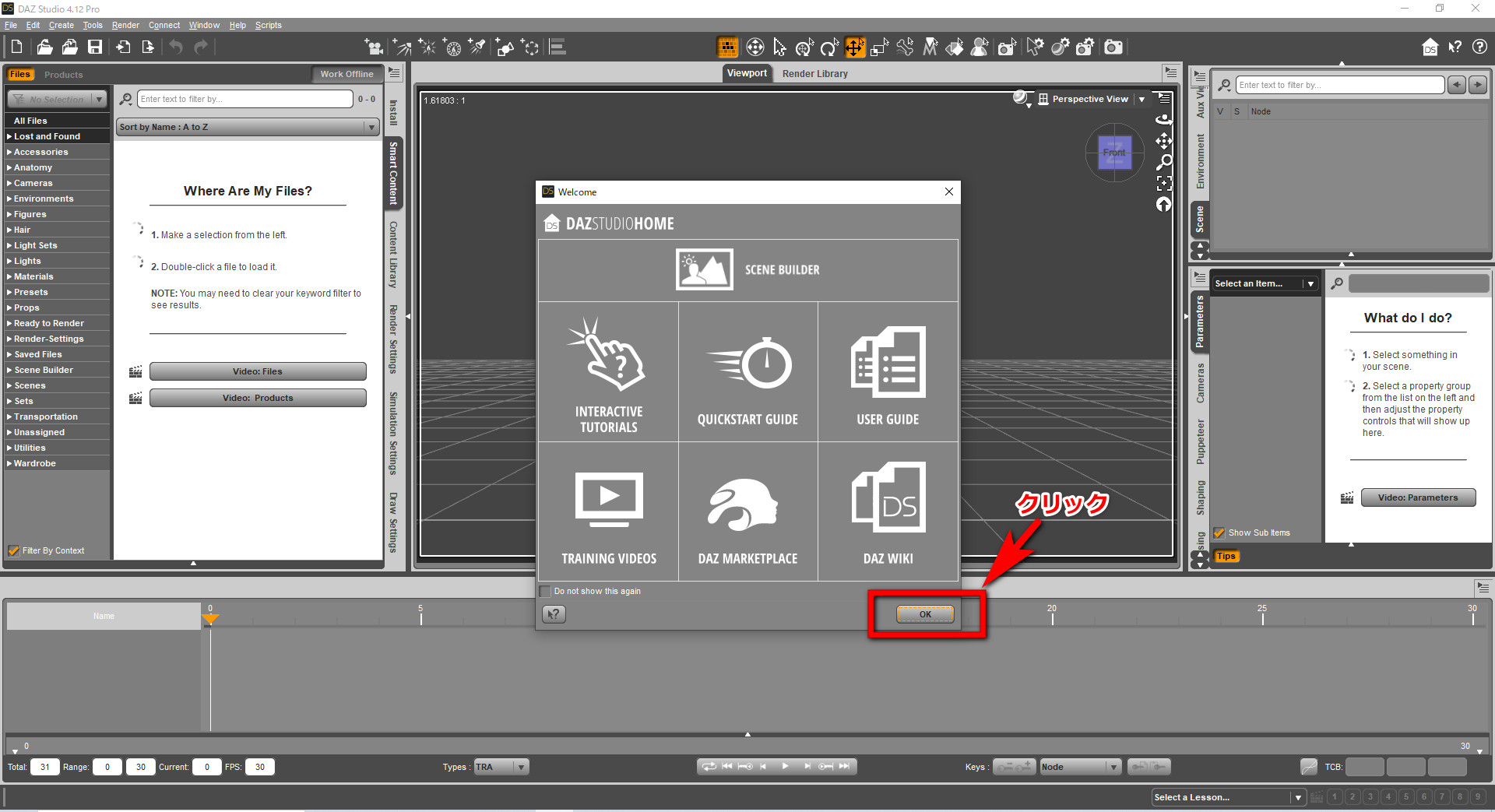Open the Render menu
1495x812 pixels.
coord(125,25)
